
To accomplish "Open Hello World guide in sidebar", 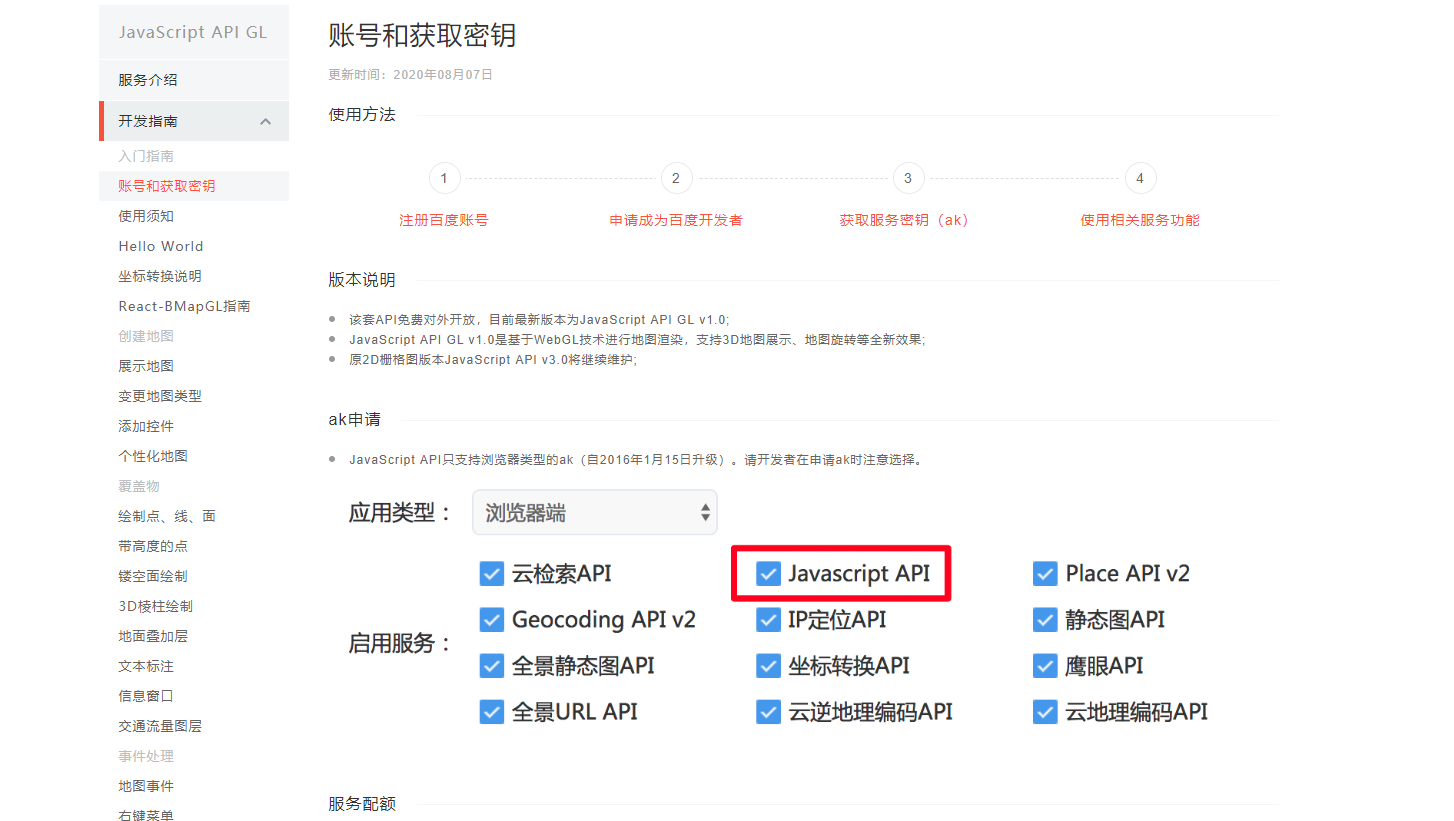I will (x=160, y=246).
